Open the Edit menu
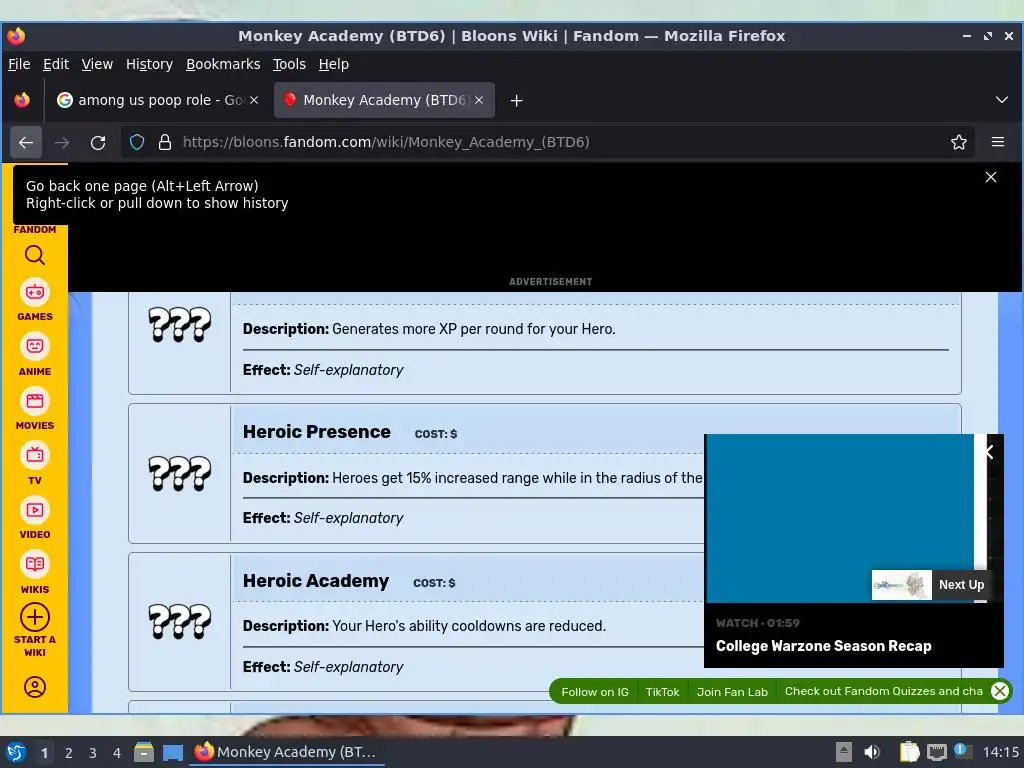This screenshot has height=768, width=1024. 56,64
